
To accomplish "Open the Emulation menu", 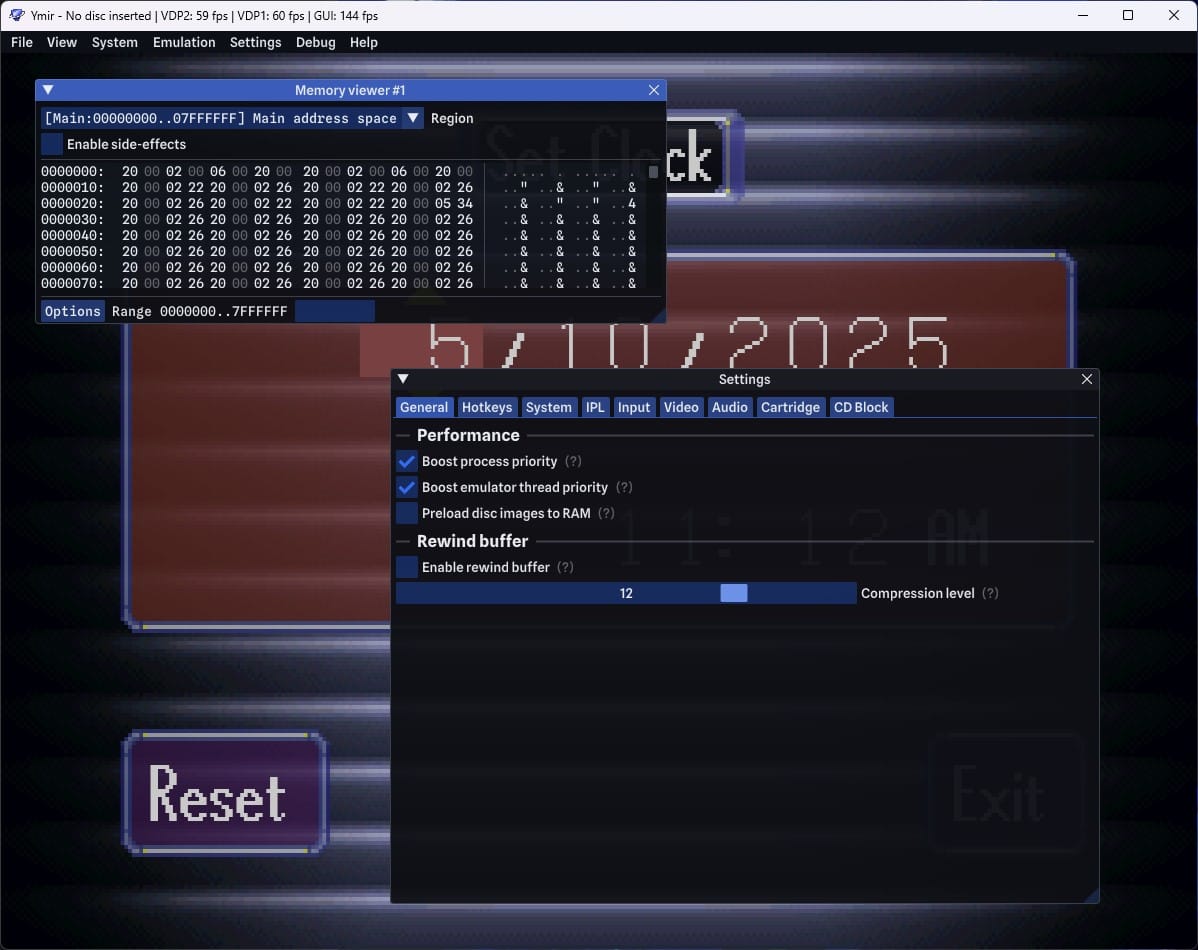I will pos(184,42).
